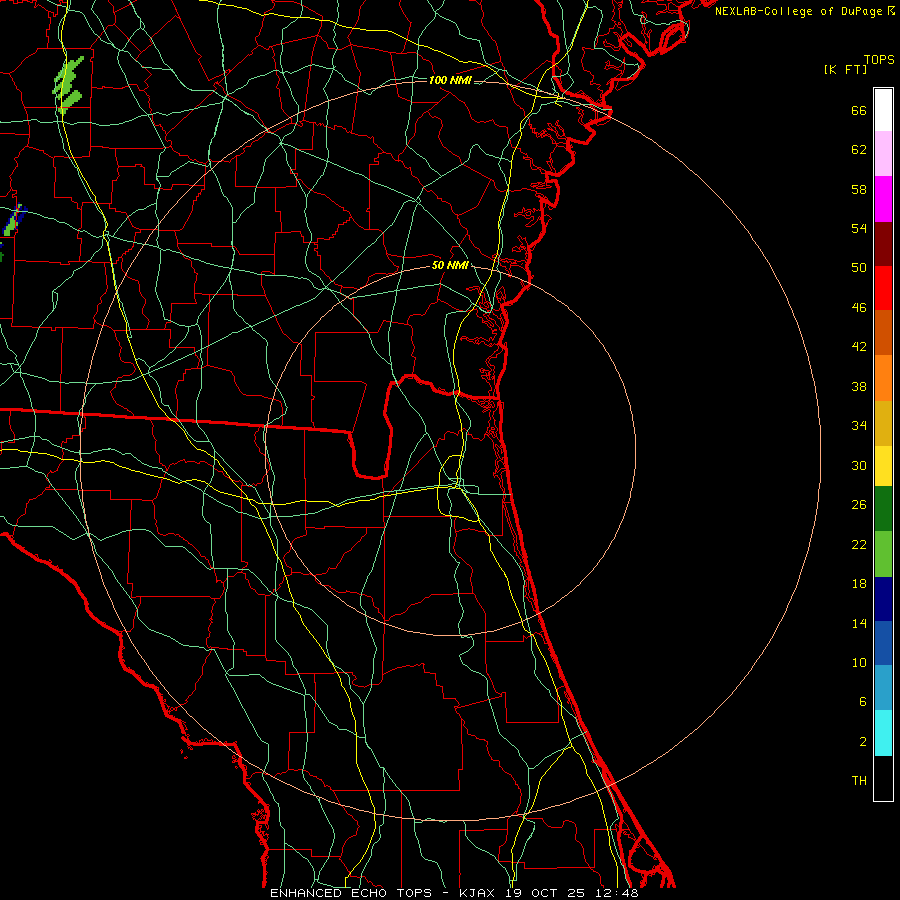Click the 62 legend value label
The width and height of the screenshot is (900, 900).
click(x=859, y=150)
